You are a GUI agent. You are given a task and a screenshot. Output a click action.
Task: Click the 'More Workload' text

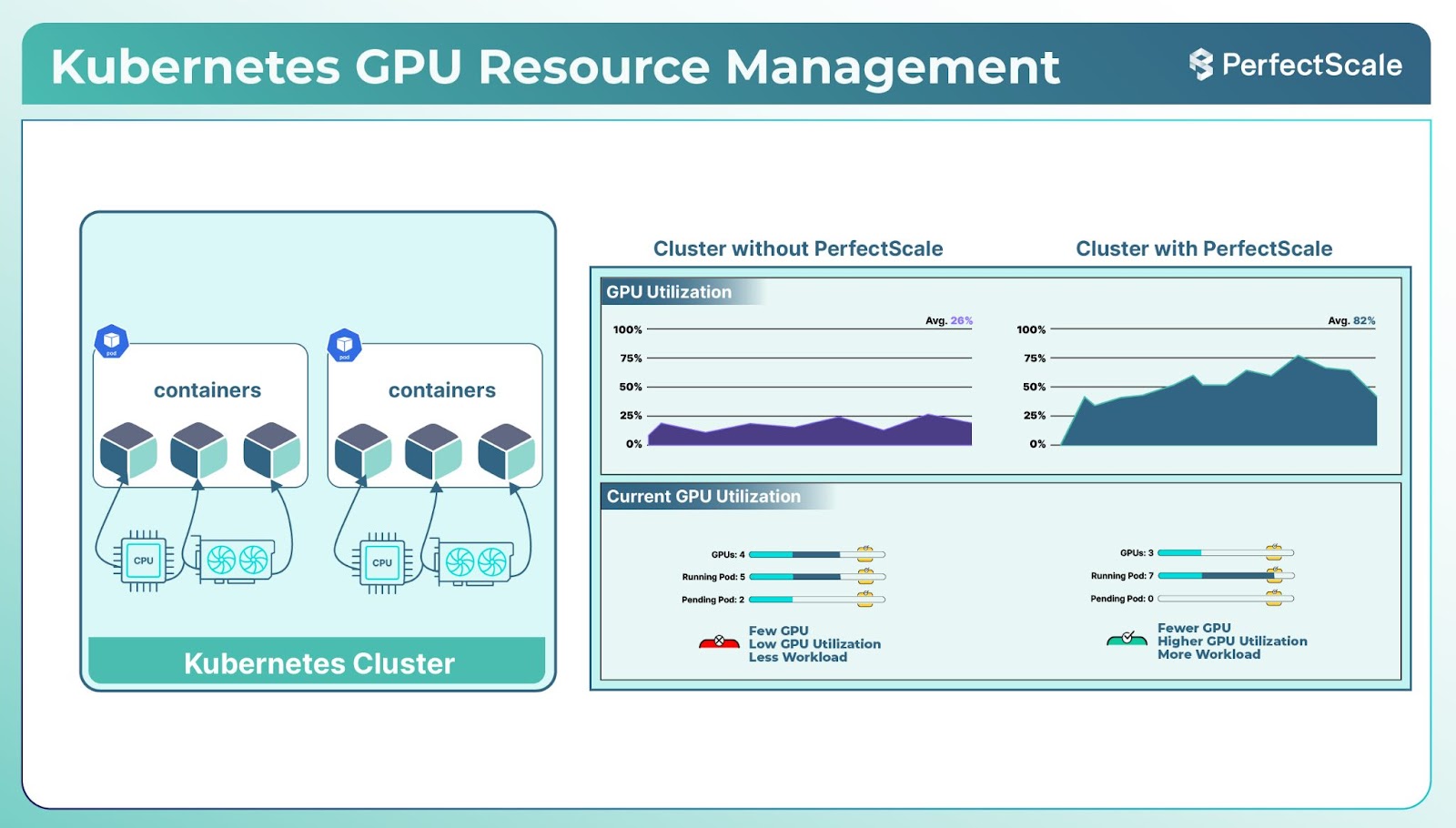pyautogui.click(x=1208, y=654)
